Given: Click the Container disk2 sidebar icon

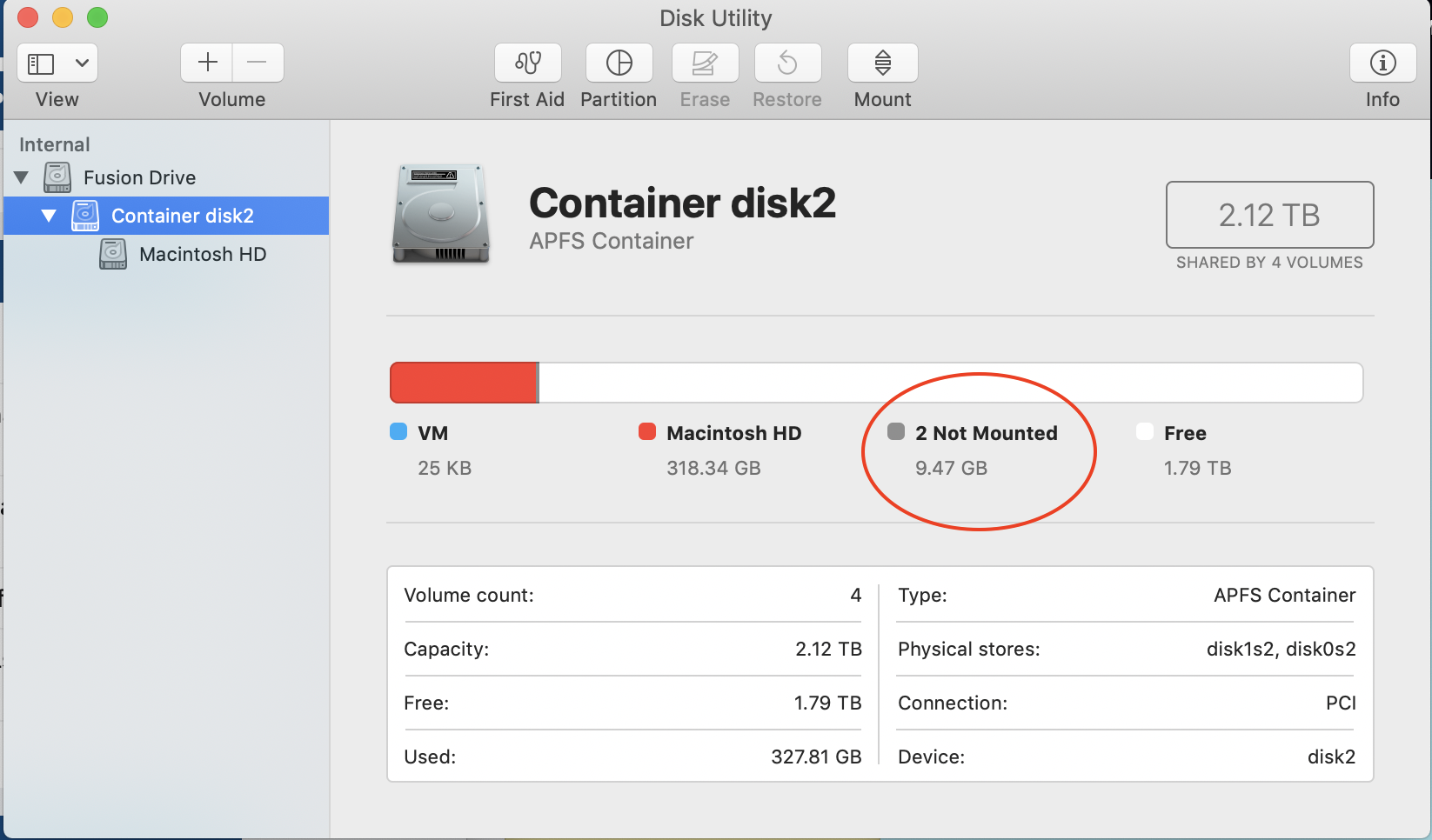Looking at the screenshot, I should click(85, 216).
